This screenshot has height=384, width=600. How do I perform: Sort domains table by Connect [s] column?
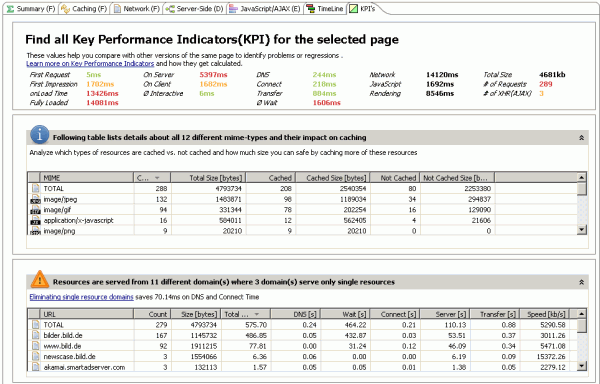pyautogui.click(x=395, y=314)
